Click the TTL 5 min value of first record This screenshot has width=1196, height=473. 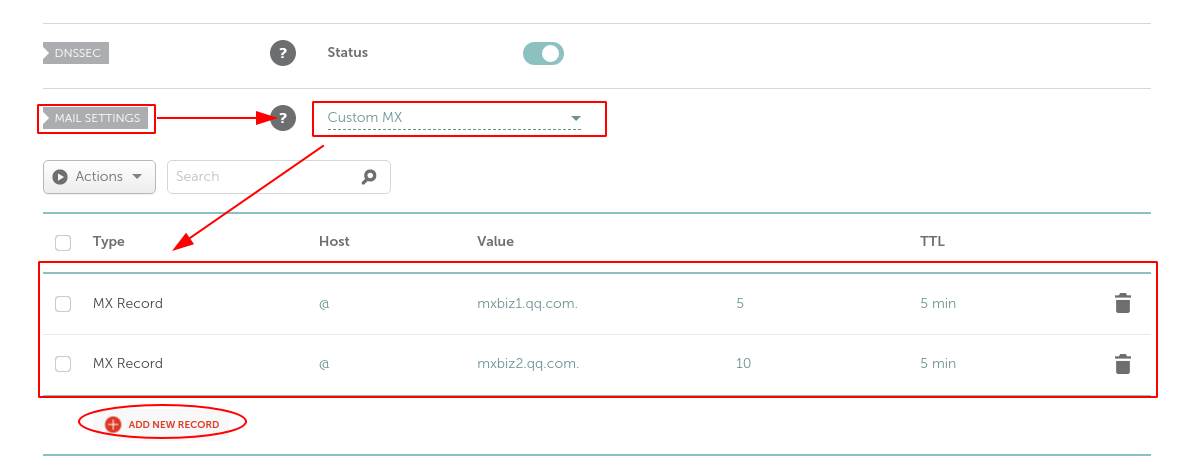coord(937,304)
